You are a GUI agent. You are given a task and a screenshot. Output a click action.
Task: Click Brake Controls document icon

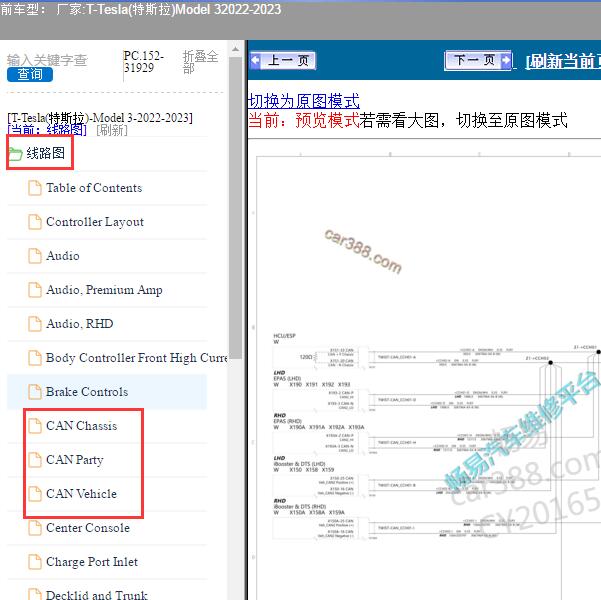coord(35,392)
